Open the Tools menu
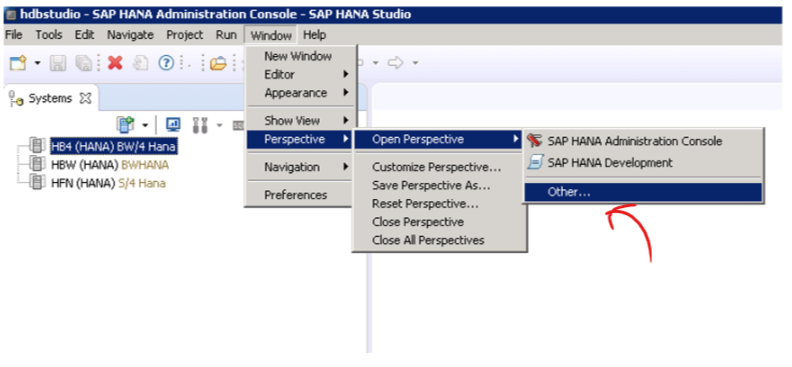This screenshot has height=367, width=792. coord(48,35)
